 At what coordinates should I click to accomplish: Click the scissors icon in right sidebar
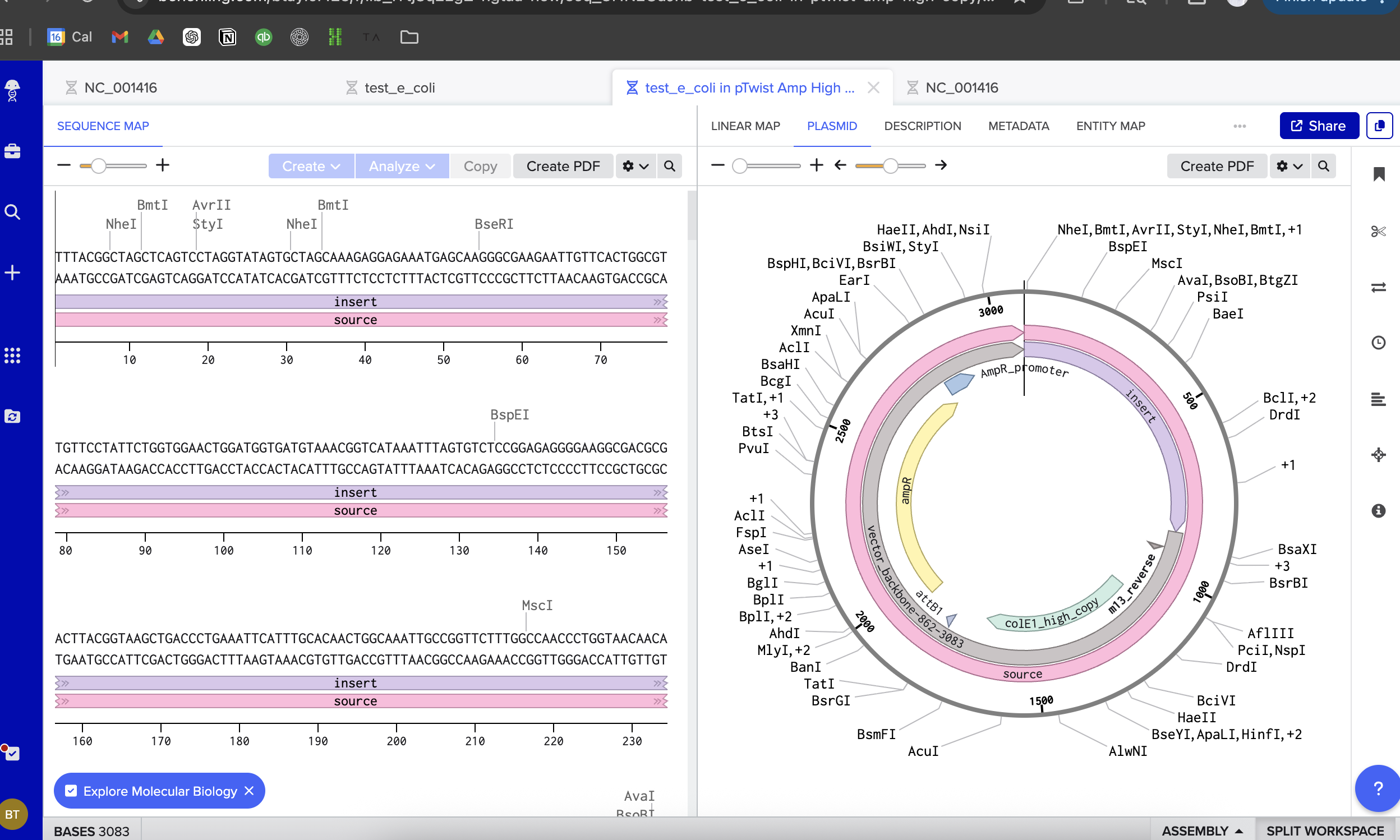1378,231
